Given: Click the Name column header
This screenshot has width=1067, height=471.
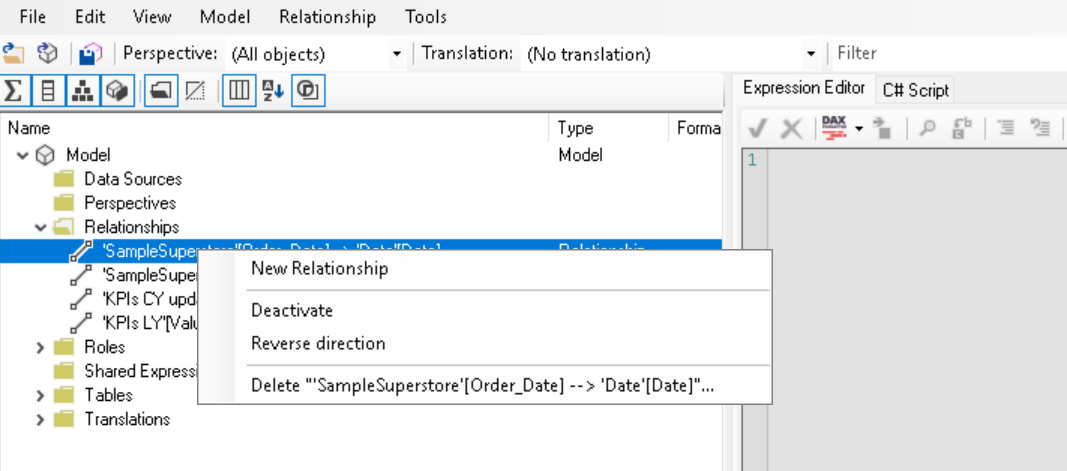Looking at the screenshot, I should (275, 128).
